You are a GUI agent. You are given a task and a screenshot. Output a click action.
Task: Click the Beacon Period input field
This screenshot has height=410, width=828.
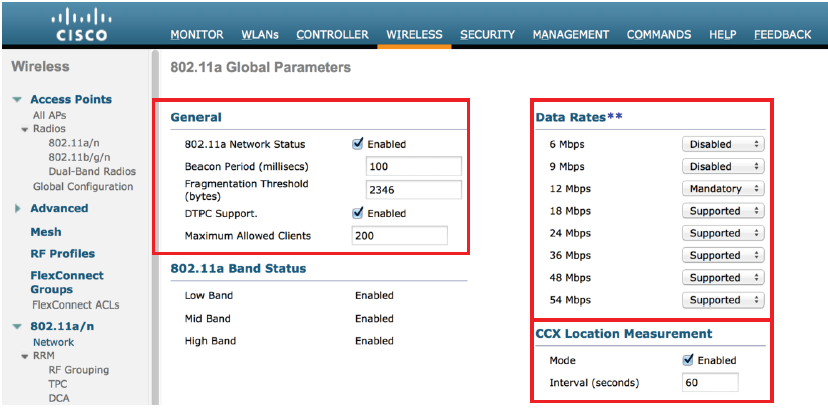tap(413, 166)
